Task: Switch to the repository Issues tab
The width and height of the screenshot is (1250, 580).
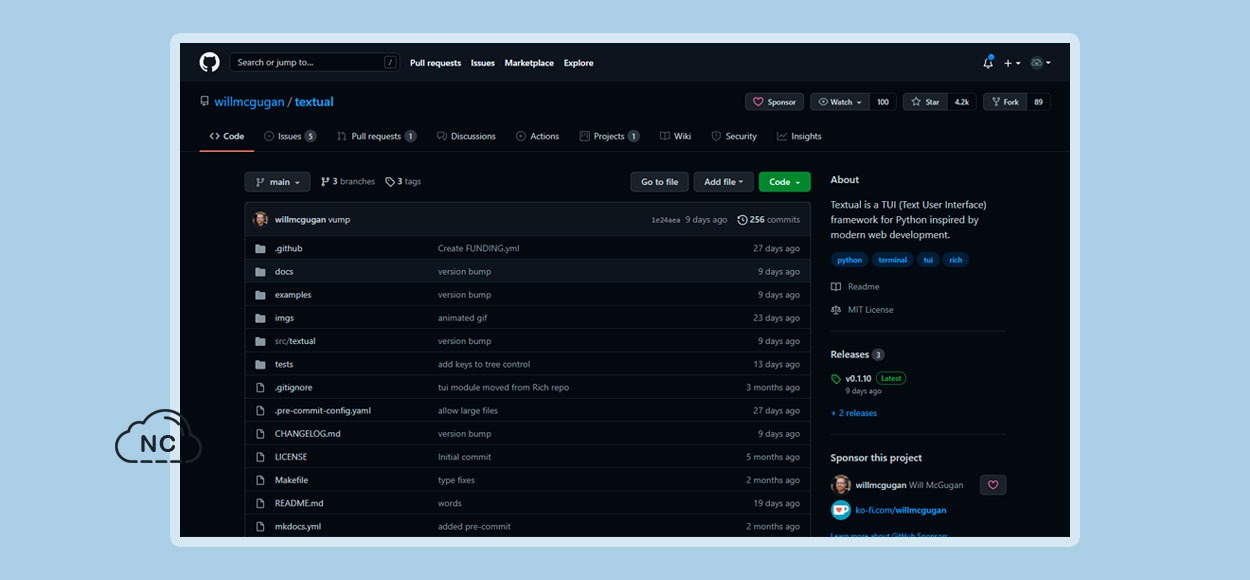Action: point(290,136)
